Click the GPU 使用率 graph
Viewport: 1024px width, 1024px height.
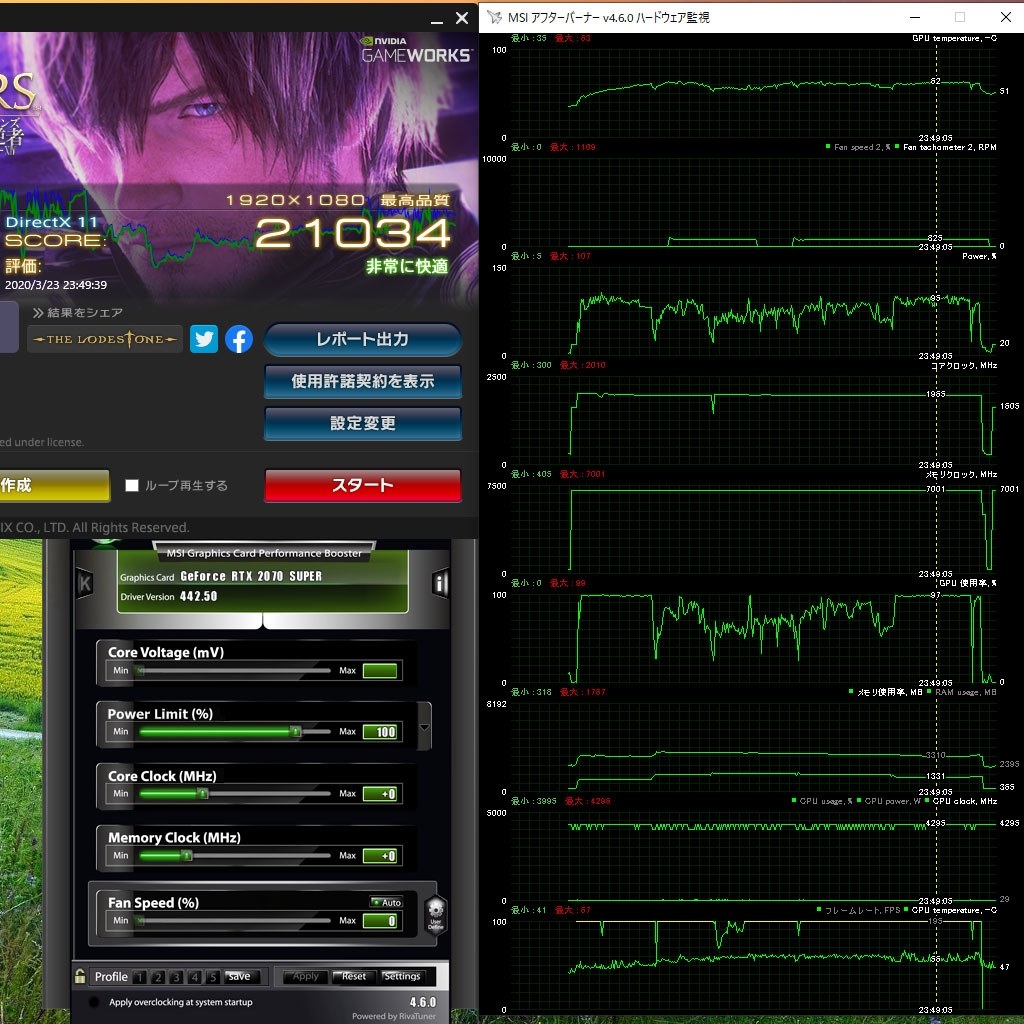[754, 639]
